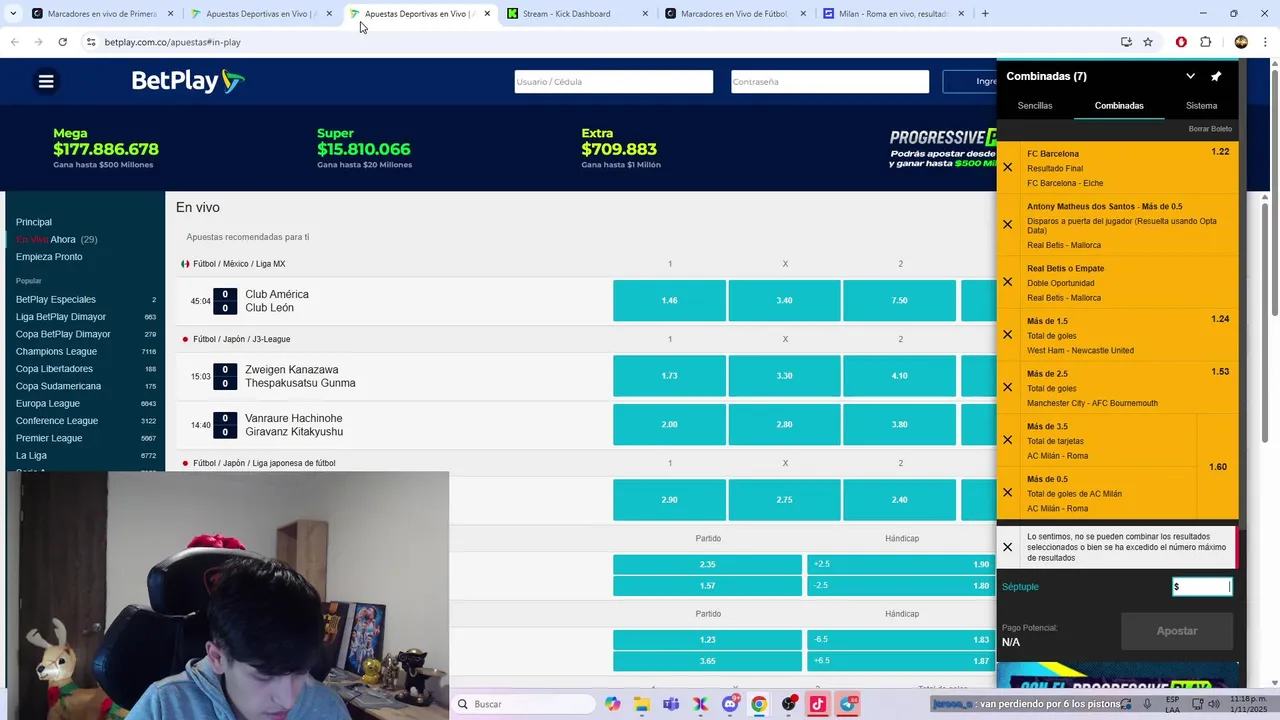
Task: Open File Explorer in taskbar
Action: 641,704
